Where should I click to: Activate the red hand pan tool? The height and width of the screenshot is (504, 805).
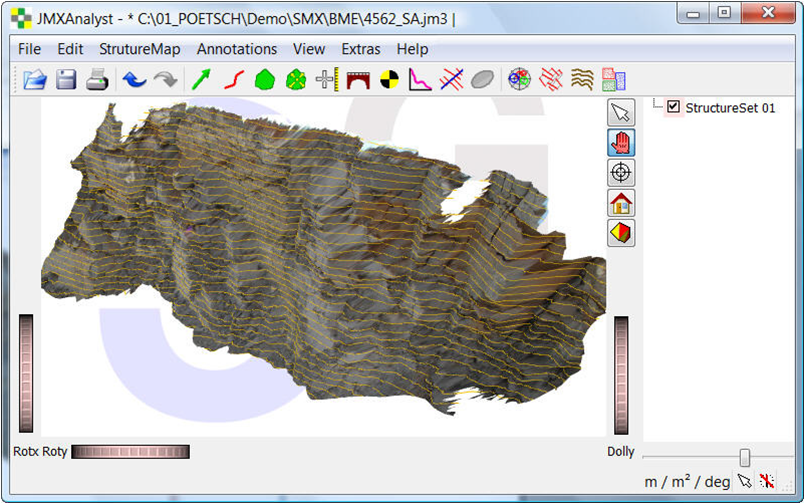(x=621, y=143)
